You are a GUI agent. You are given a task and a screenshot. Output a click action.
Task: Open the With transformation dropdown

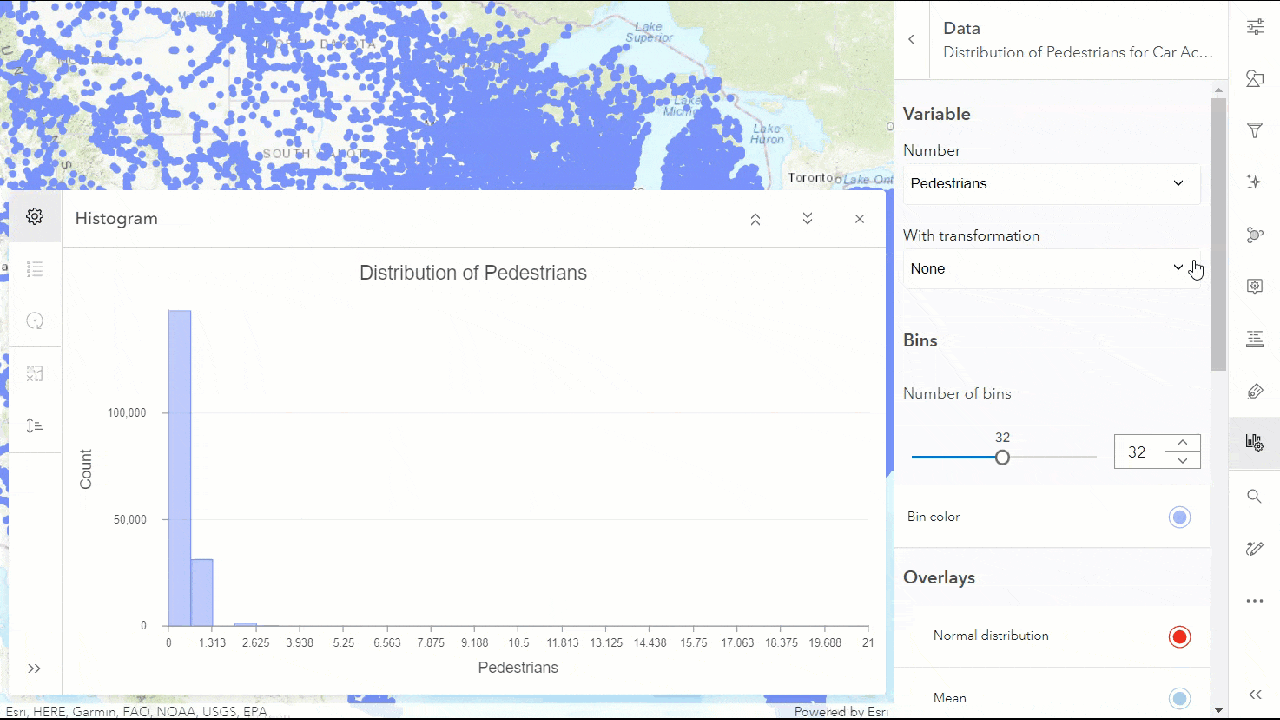pyautogui.click(x=1051, y=268)
